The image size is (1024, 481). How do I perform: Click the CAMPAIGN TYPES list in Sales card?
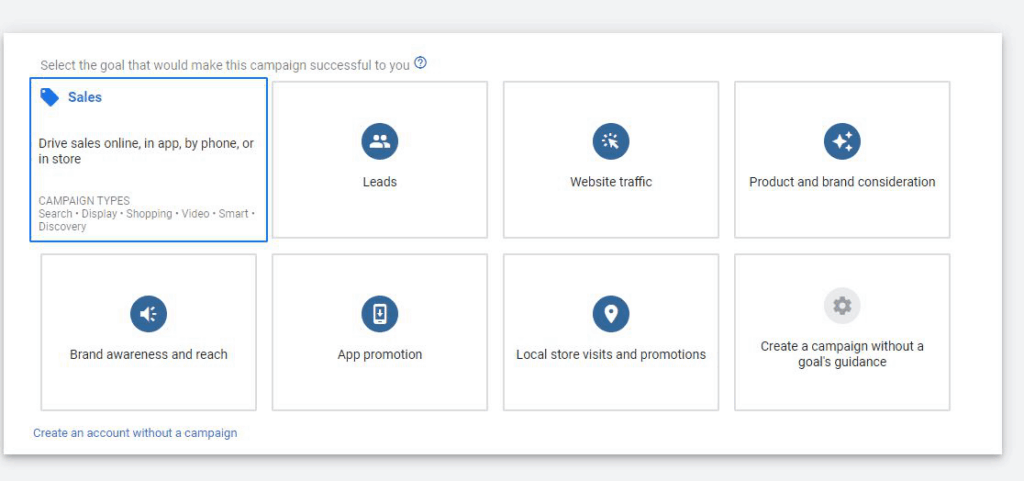(146, 214)
